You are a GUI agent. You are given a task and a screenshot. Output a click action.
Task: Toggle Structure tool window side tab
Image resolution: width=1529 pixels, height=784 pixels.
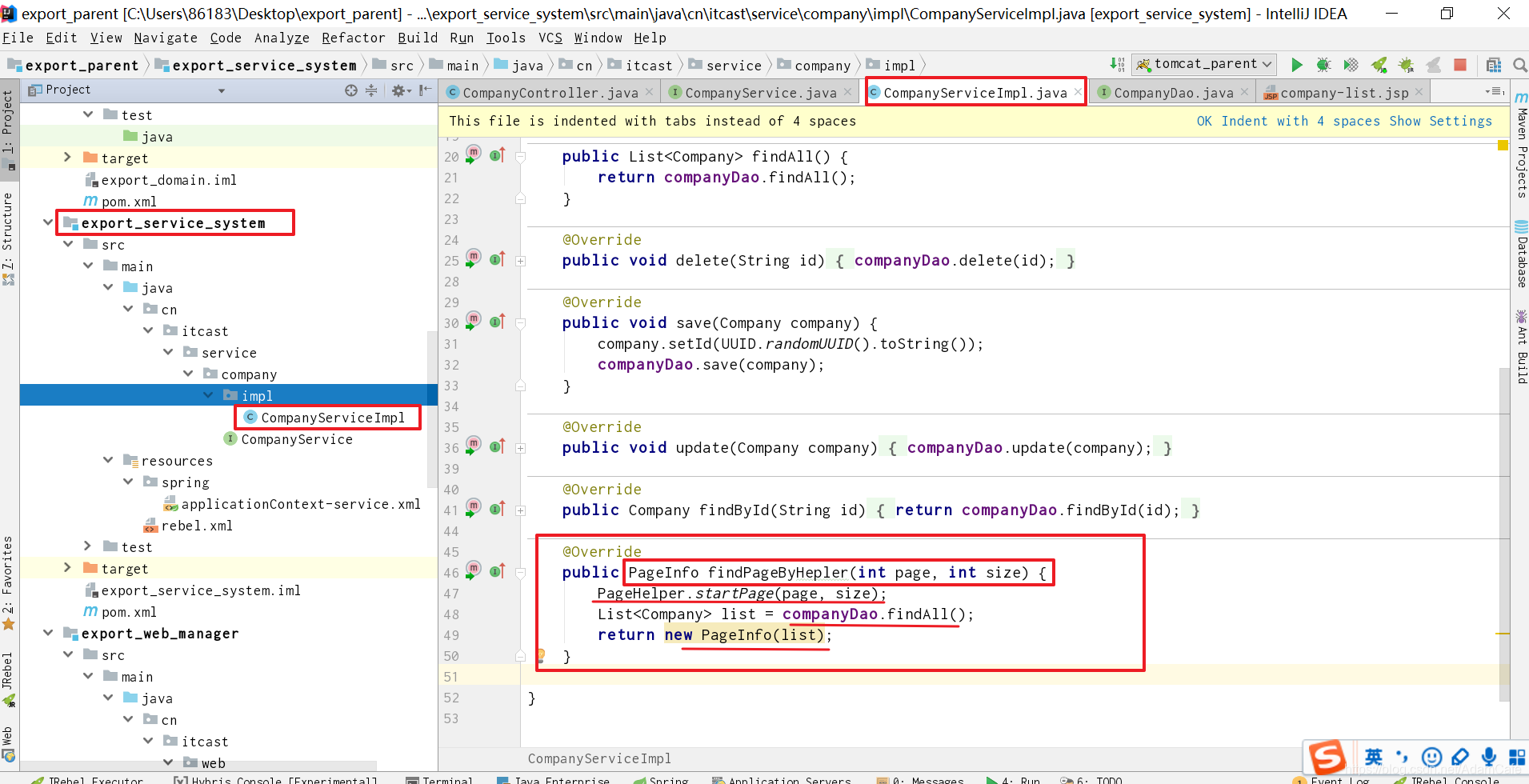point(8,238)
